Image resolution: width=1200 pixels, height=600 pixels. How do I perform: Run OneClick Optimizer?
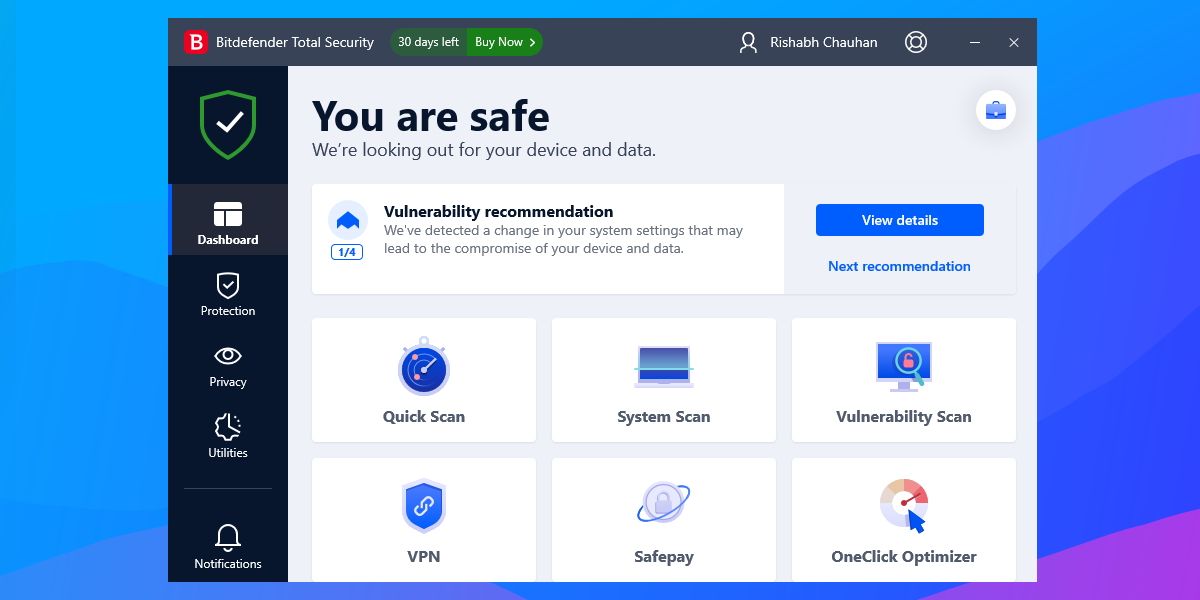(903, 520)
